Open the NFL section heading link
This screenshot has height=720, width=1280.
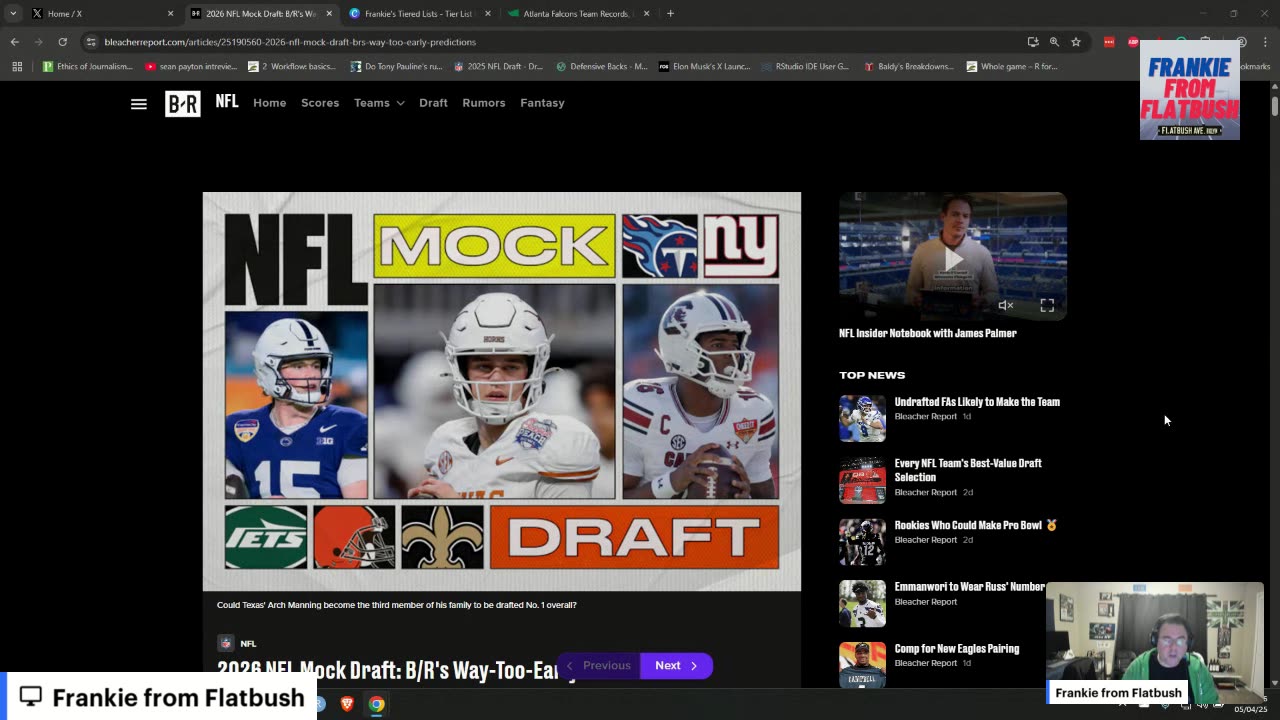(227, 102)
